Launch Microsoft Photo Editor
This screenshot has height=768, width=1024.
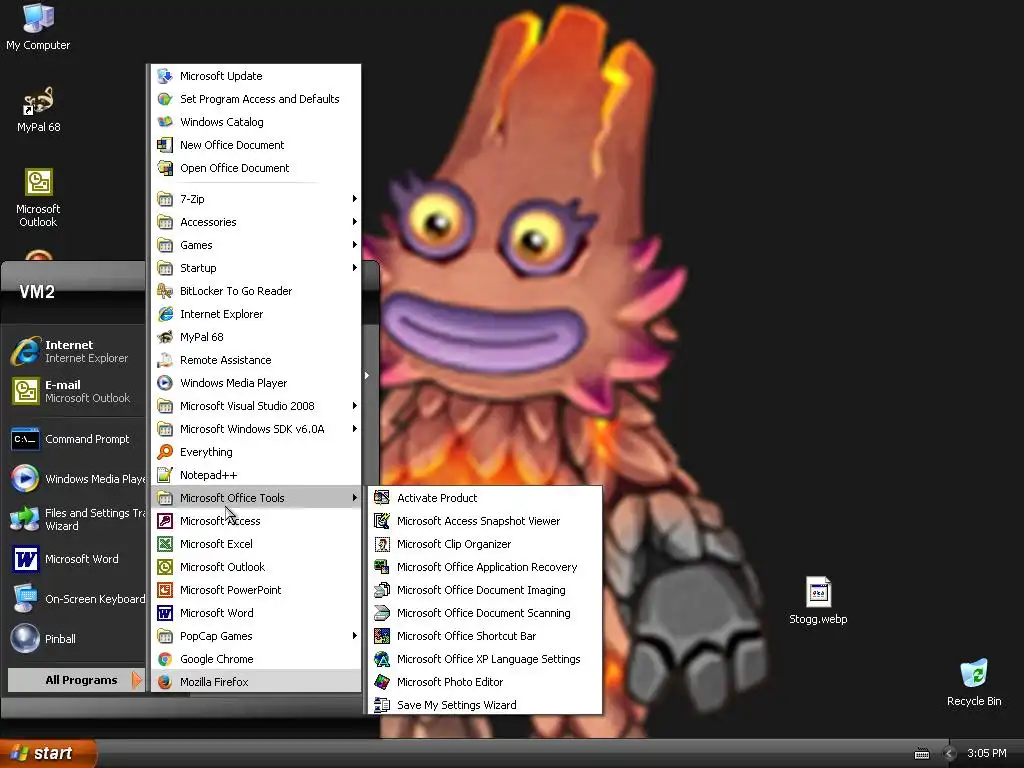click(x=485, y=682)
